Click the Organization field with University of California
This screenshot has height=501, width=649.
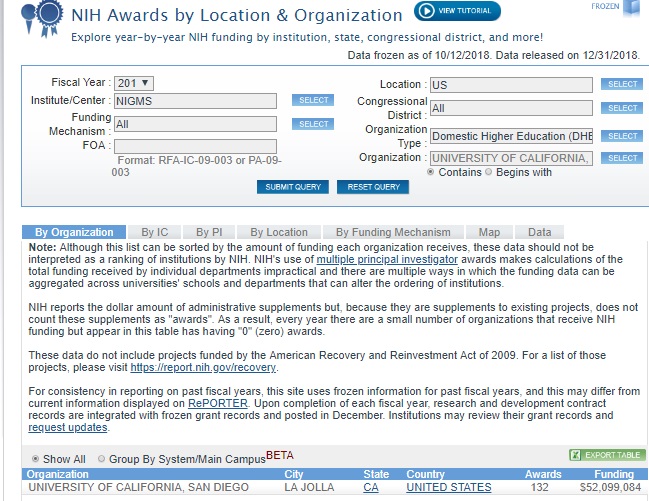tap(511, 158)
